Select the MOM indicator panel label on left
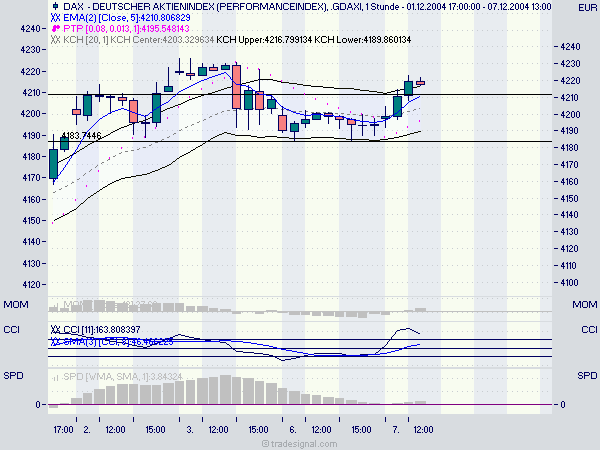 tap(16, 305)
